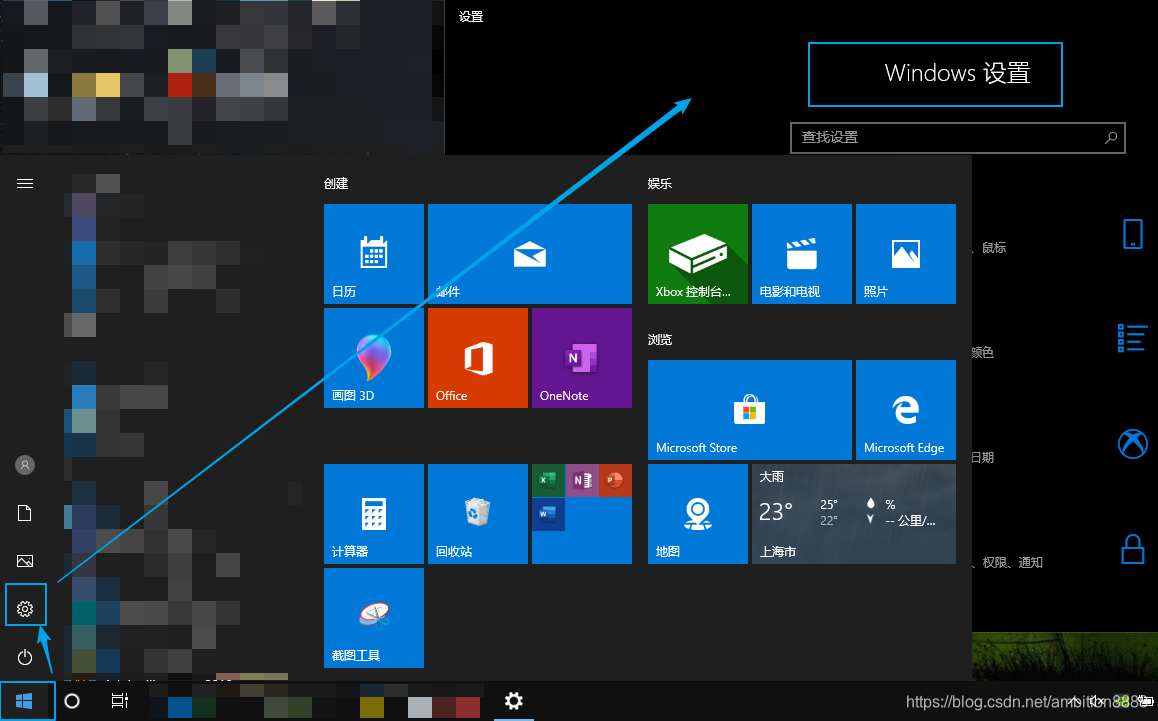
Task: Click the 创建 group header
Action: click(x=336, y=183)
